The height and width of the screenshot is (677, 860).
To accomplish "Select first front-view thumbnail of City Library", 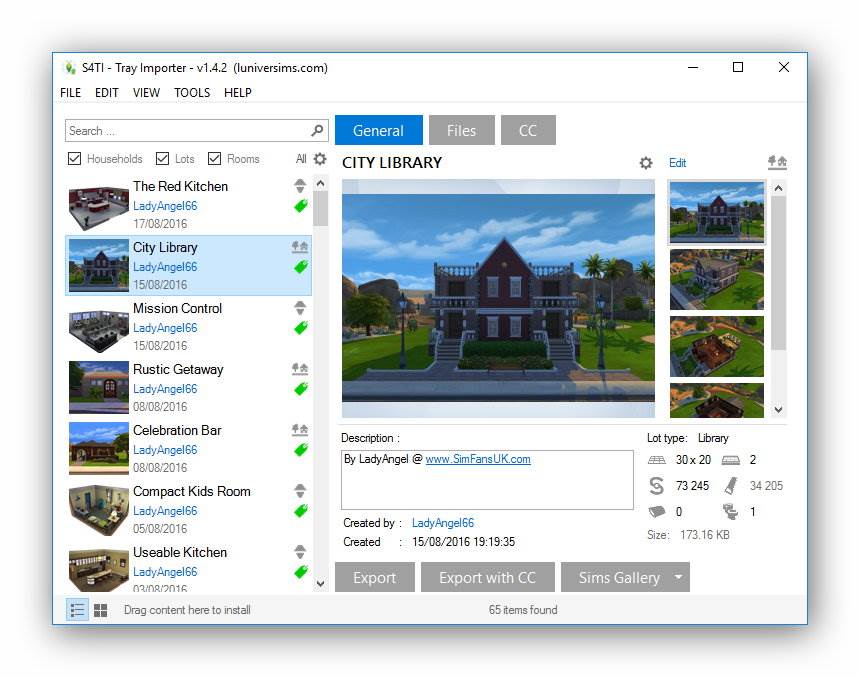I will (x=716, y=212).
